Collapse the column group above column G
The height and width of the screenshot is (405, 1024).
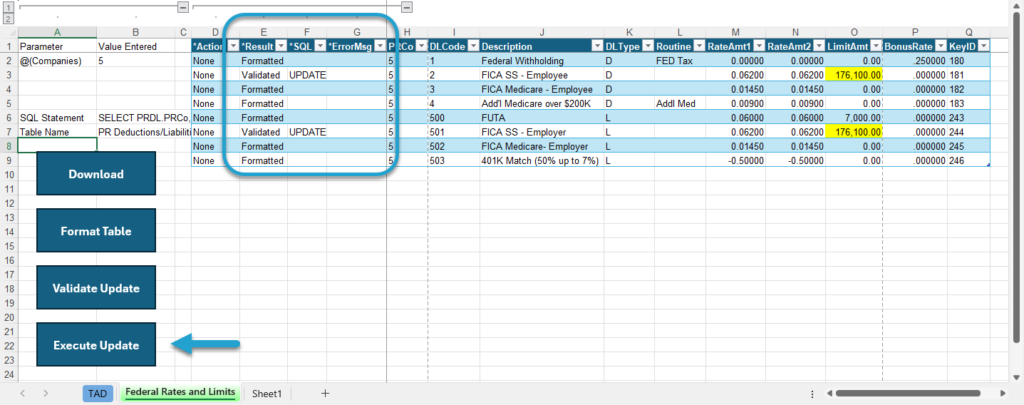click(x=407, y=7)
